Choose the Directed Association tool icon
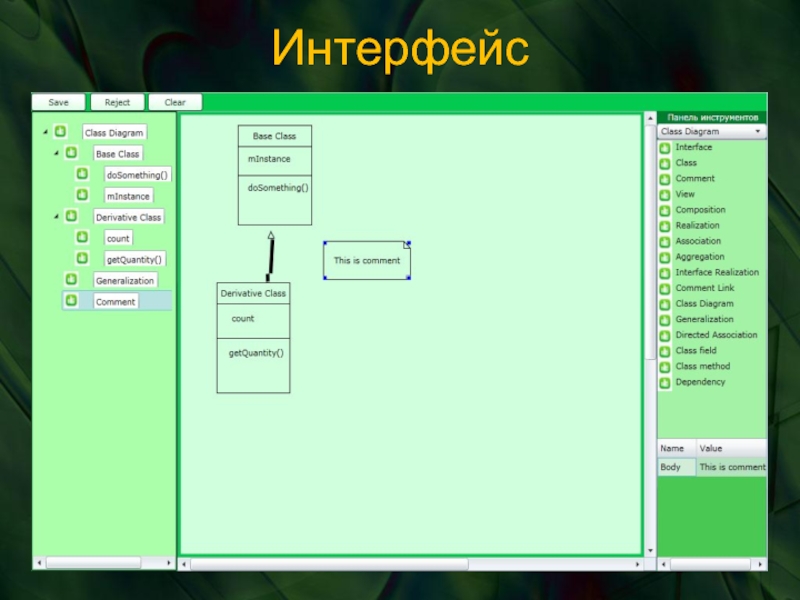This screenshot has height=600, width=800. tap(665, 336)
